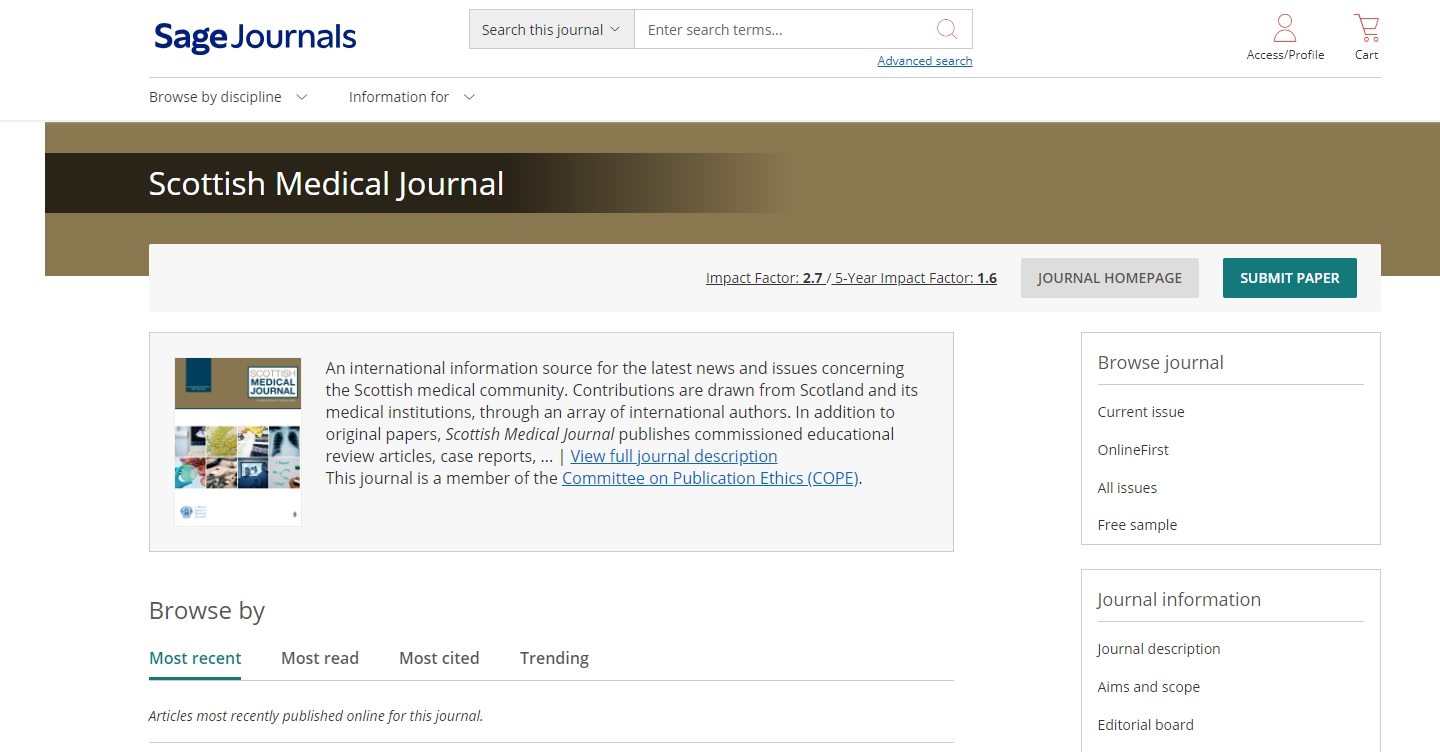This screenshot has width=1440, height=752.
Task: Click the Journal Homepage button
Action: (1110, 278)
